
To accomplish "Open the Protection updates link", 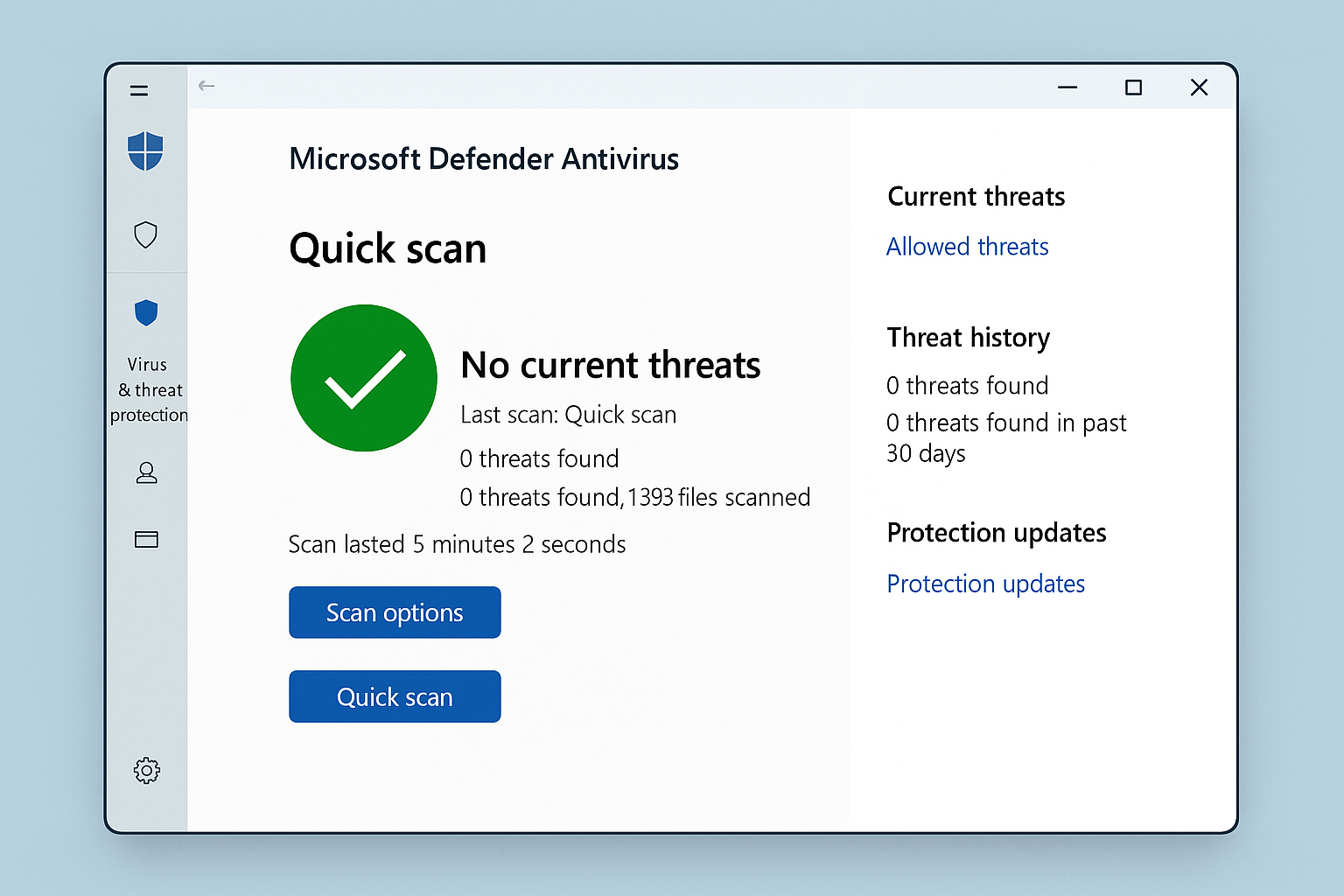I will click(985, 584).
